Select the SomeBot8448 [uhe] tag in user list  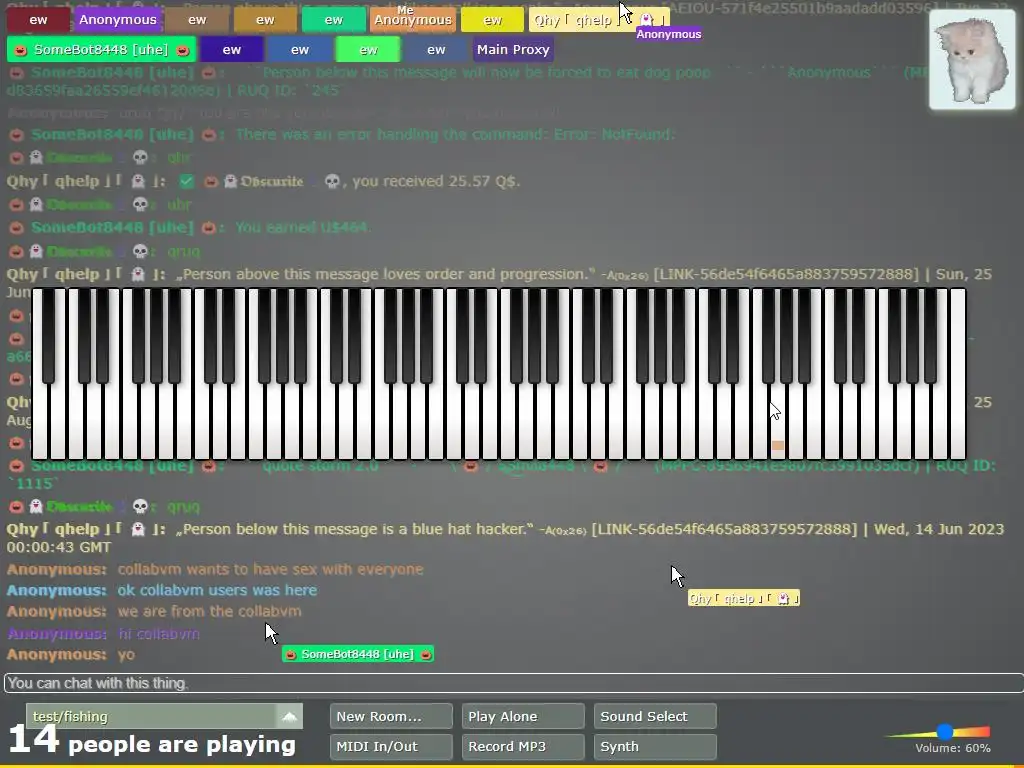pyautogui.click(x=101, y=50)
